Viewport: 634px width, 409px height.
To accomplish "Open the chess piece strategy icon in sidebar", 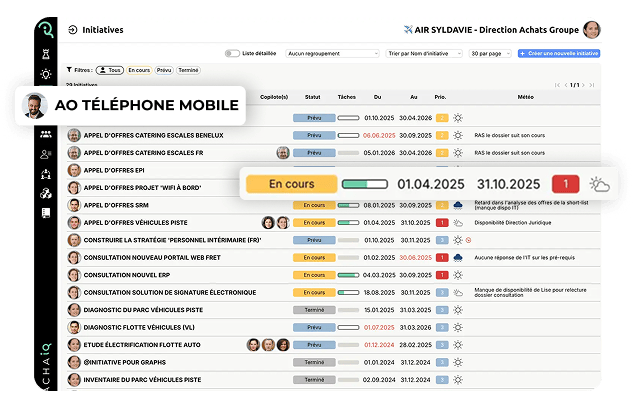I will coord(46,54).
